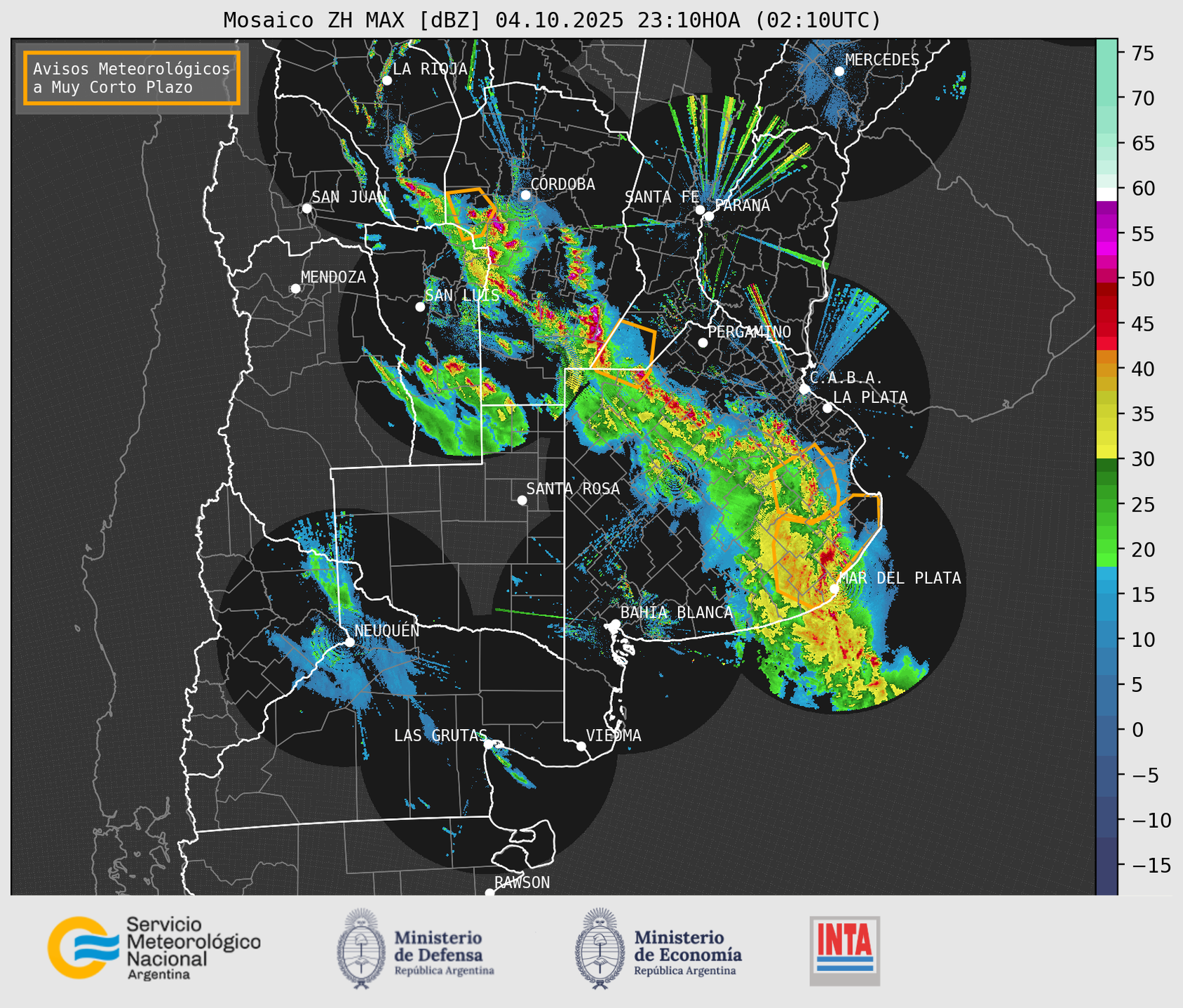Click the red INTA logo
The image size is (1183, 1008).
[844, 950]
